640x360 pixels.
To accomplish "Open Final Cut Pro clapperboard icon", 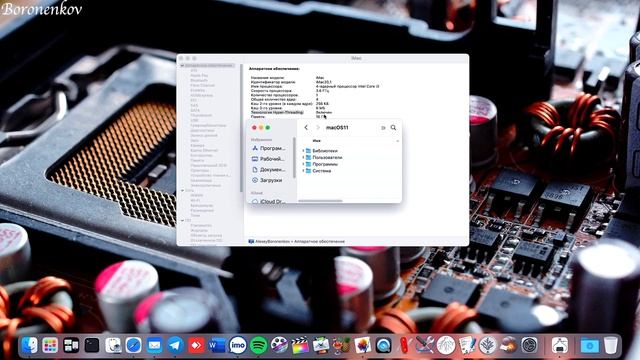I will pos(300,346).
